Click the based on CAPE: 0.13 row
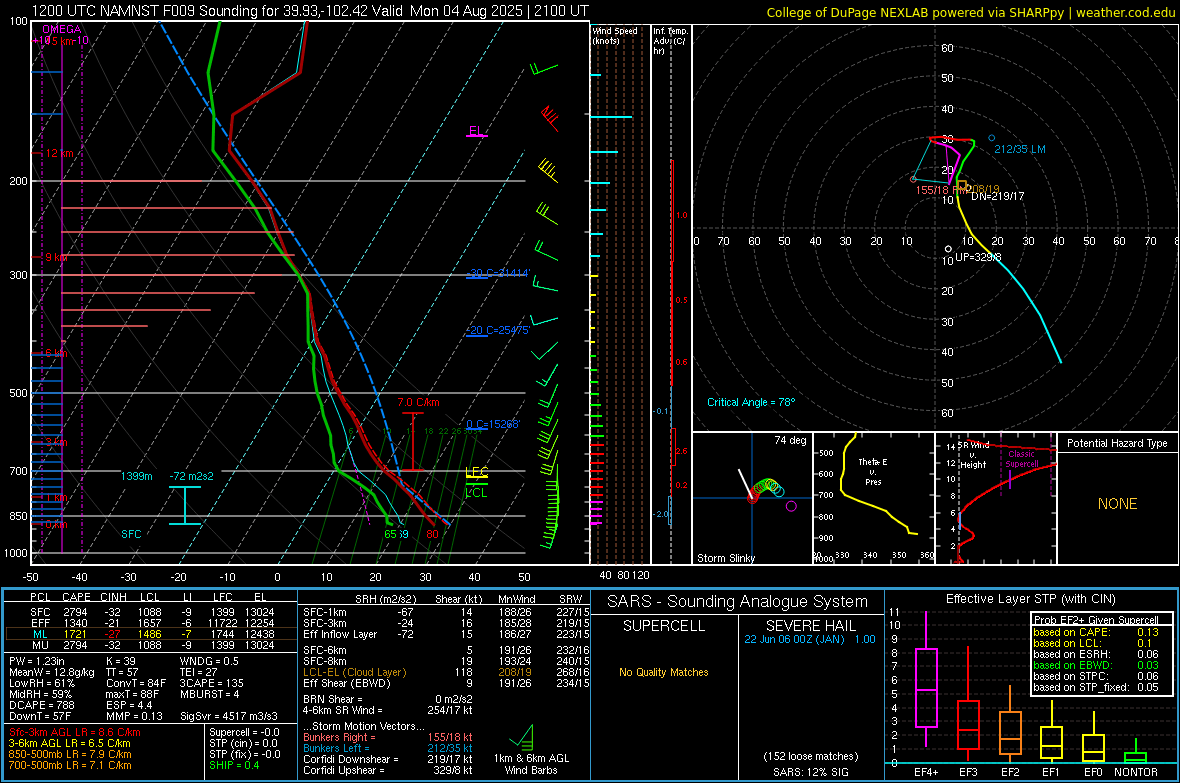Screen dimensions: 1180x783 1096,632
